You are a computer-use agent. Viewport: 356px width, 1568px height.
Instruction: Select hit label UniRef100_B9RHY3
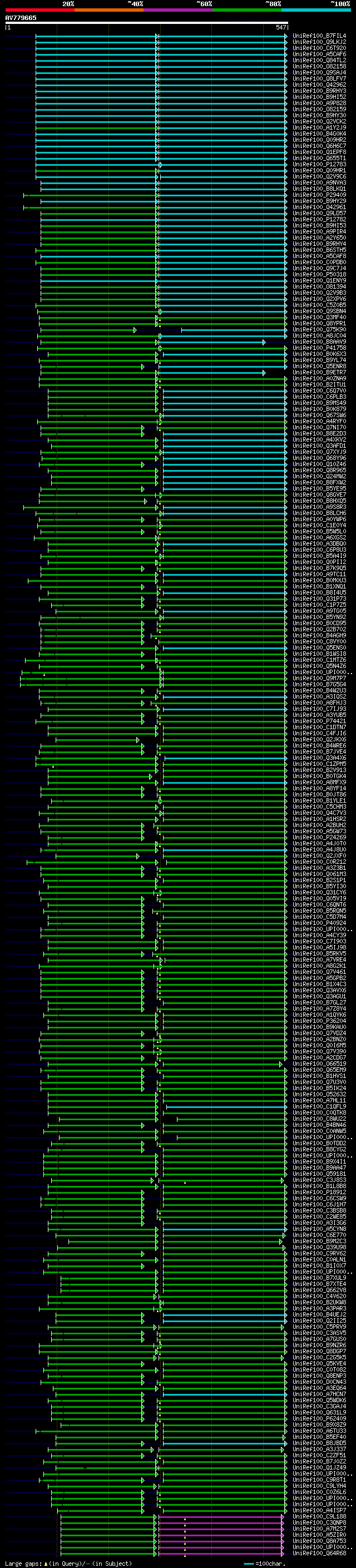tap(319, 91)
